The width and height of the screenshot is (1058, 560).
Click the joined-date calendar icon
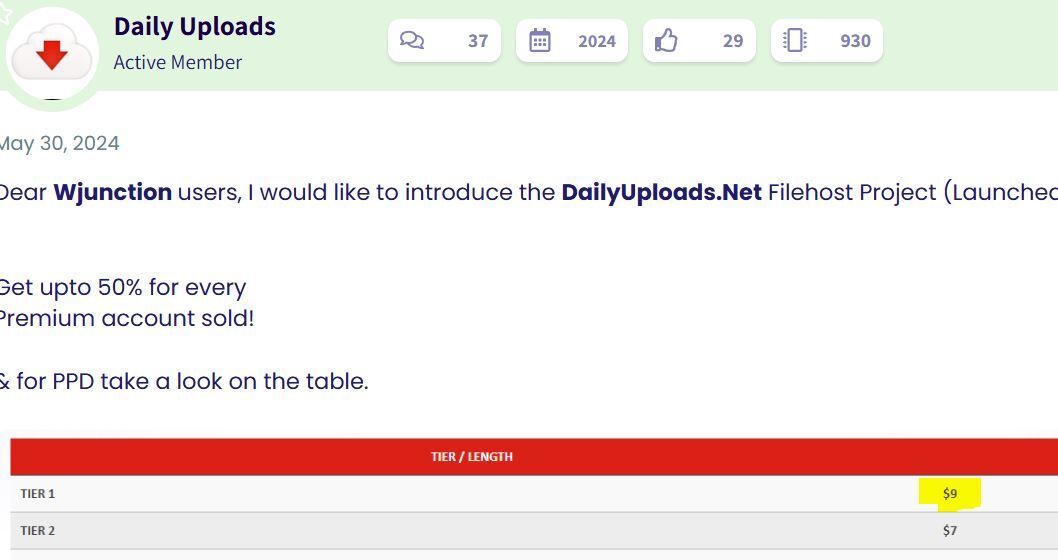pos(540,40)
